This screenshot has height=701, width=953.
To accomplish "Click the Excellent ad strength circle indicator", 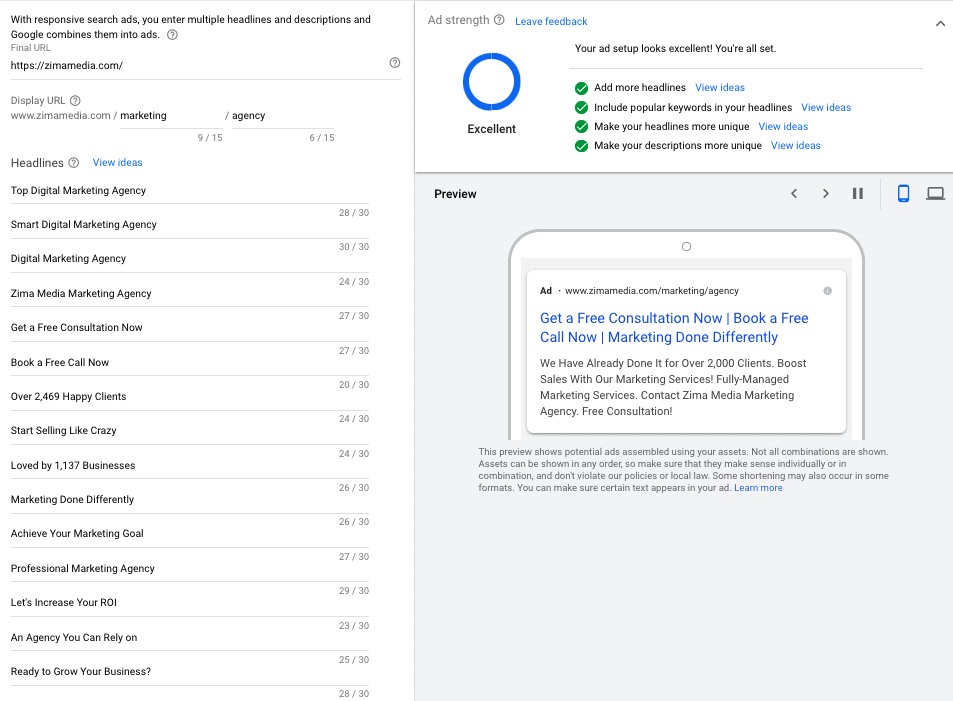I will click(x=491, y=82).
